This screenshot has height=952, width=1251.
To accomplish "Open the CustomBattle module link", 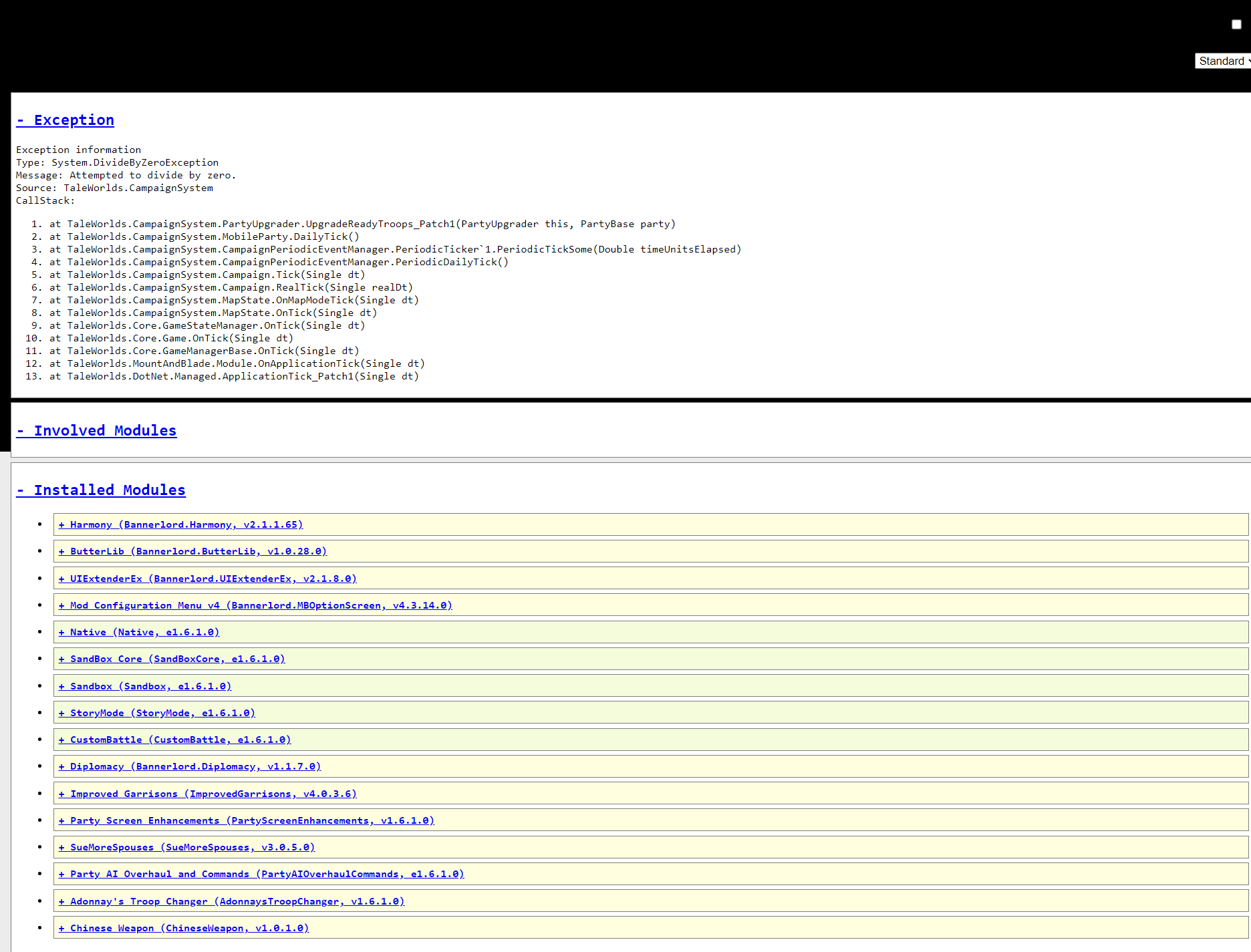I will [174, 740].
